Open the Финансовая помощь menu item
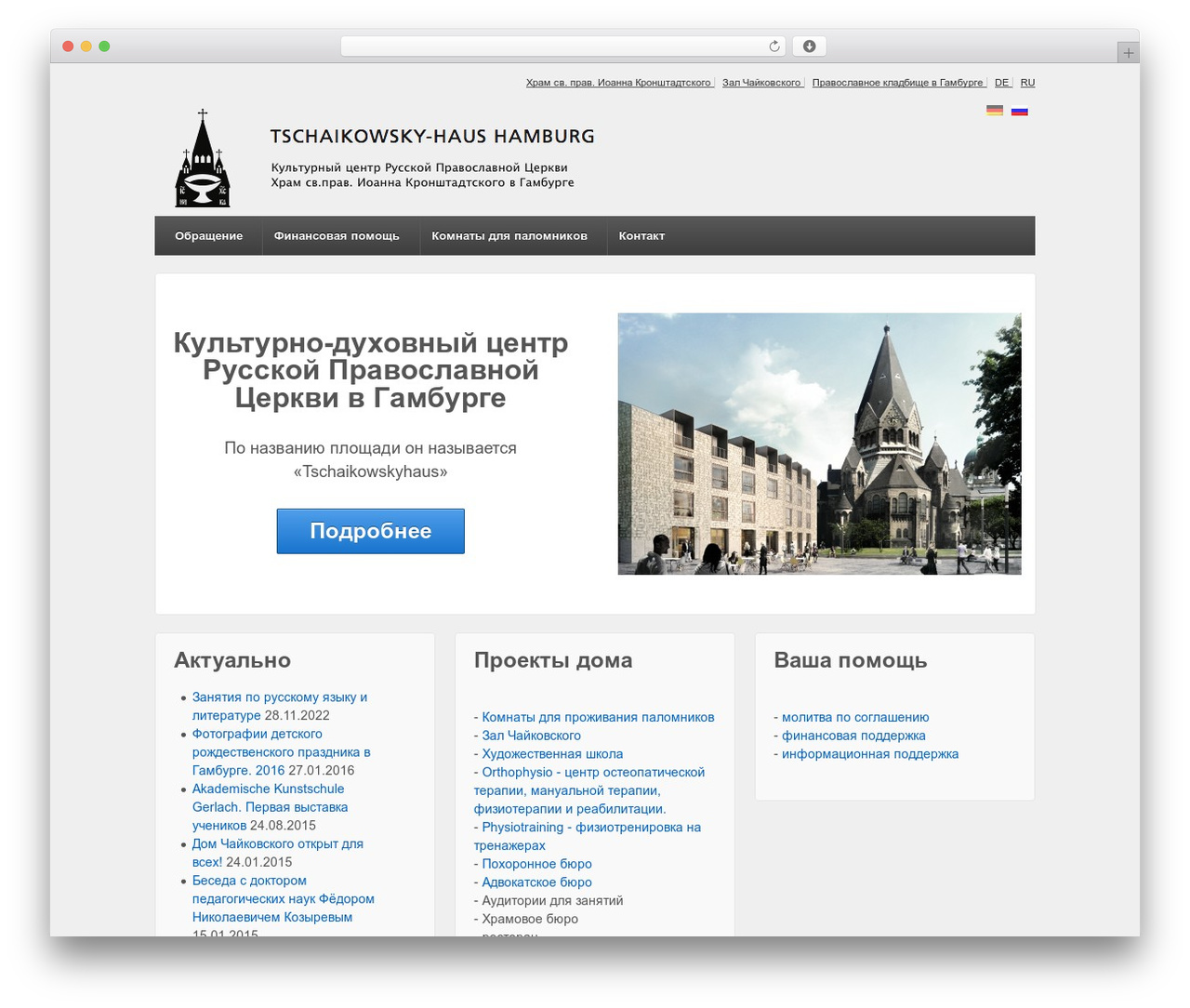The image size is (1190, 1008). pyautogui.click(x=337, y=236)
